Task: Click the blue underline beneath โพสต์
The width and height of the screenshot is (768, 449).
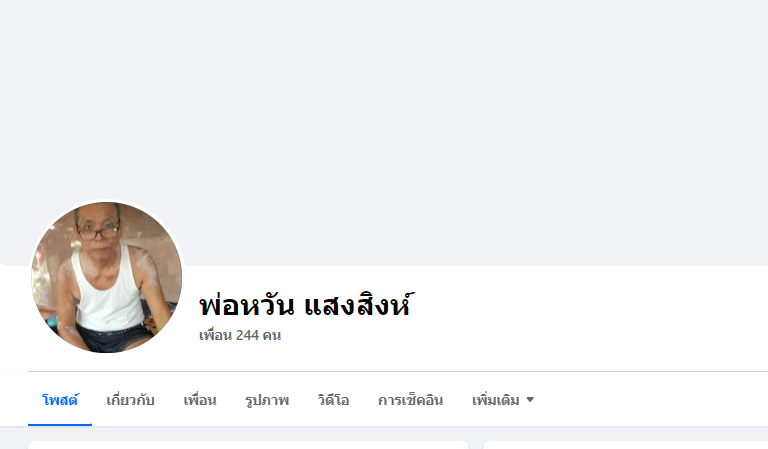Action: click(x=60, y=425)
